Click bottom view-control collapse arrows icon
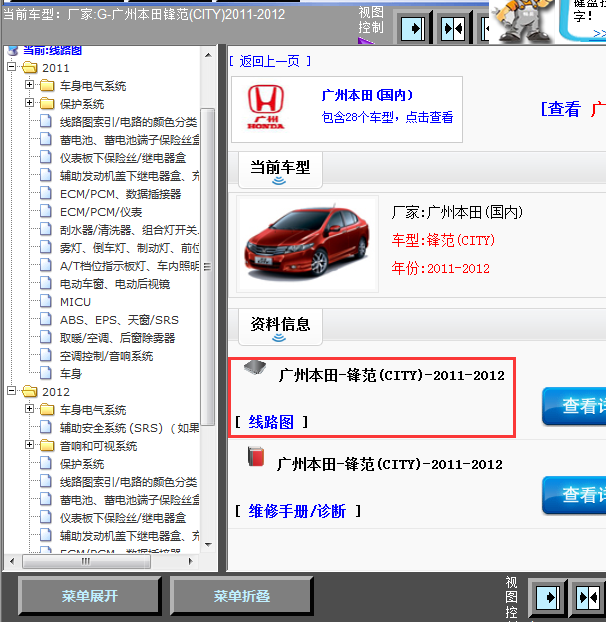 (588, 597)
